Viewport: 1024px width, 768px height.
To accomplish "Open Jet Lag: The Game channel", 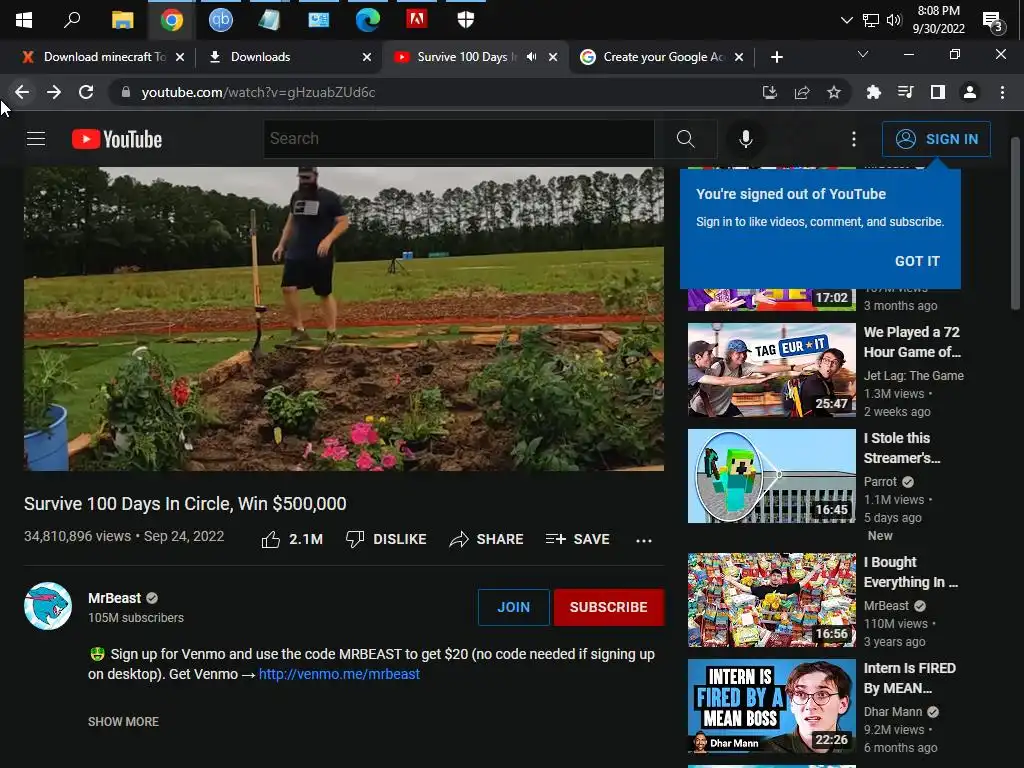I will 914,376.
